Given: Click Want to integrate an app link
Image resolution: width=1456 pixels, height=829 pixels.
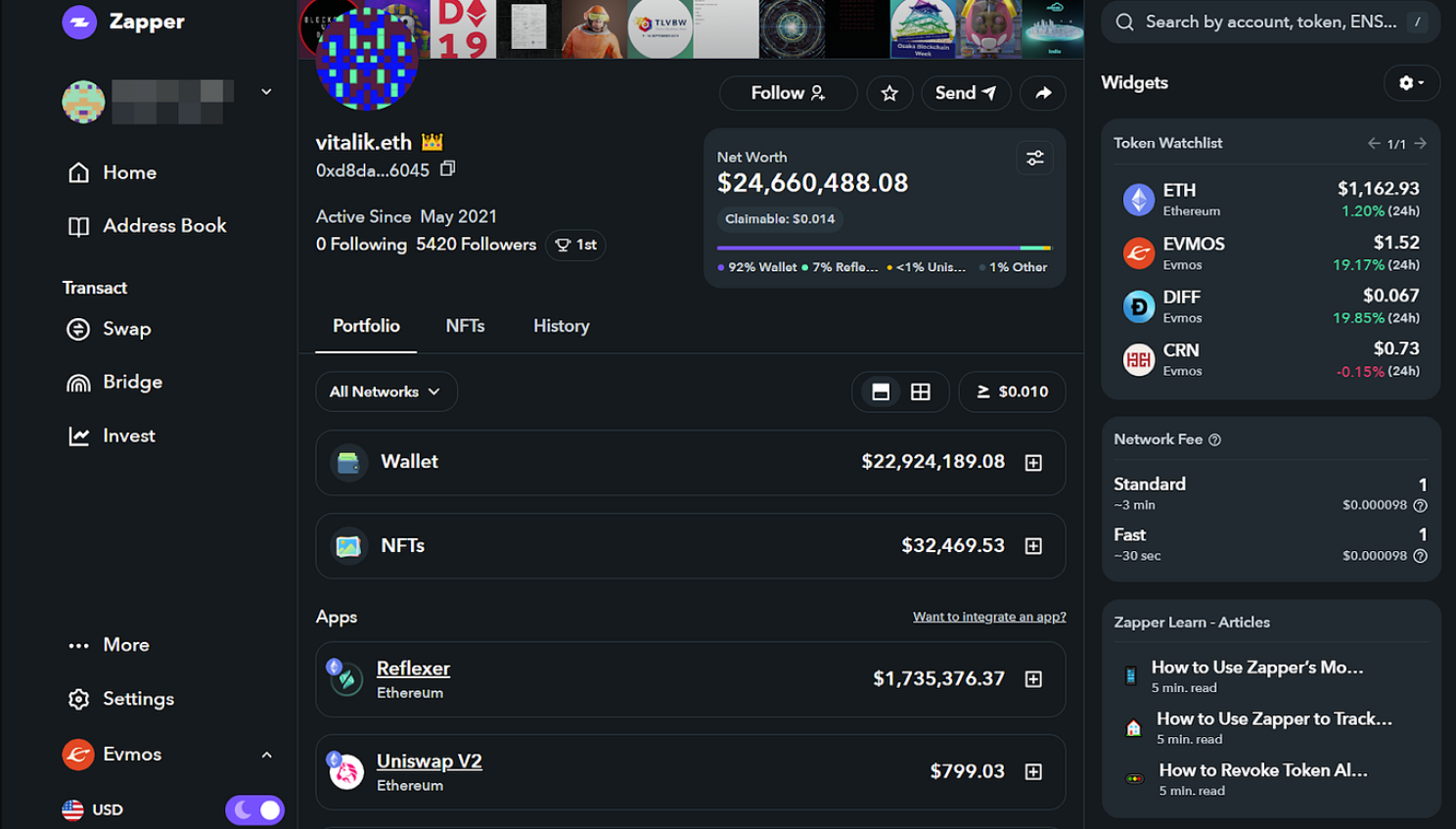Looking at the screenshot, I should click(x=989, y=617).
